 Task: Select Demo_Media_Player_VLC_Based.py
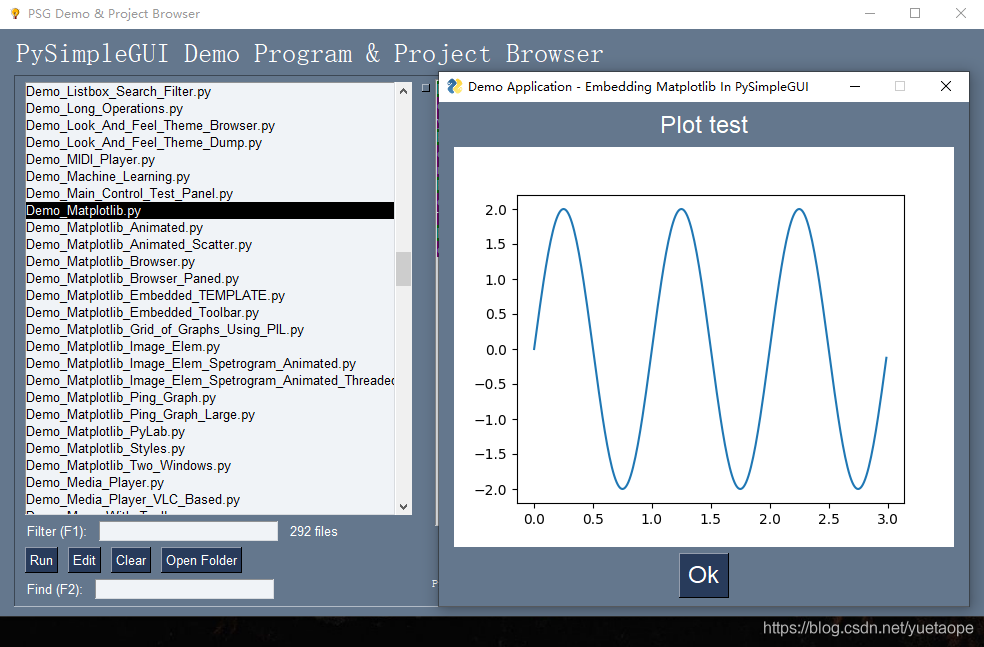point(210,499)
